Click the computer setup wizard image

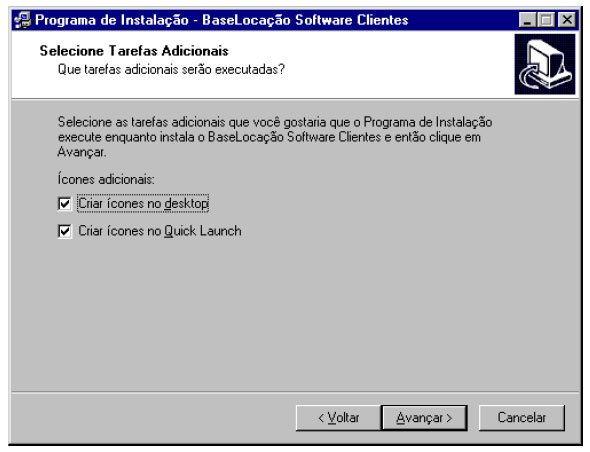click(x=544, y=64)
